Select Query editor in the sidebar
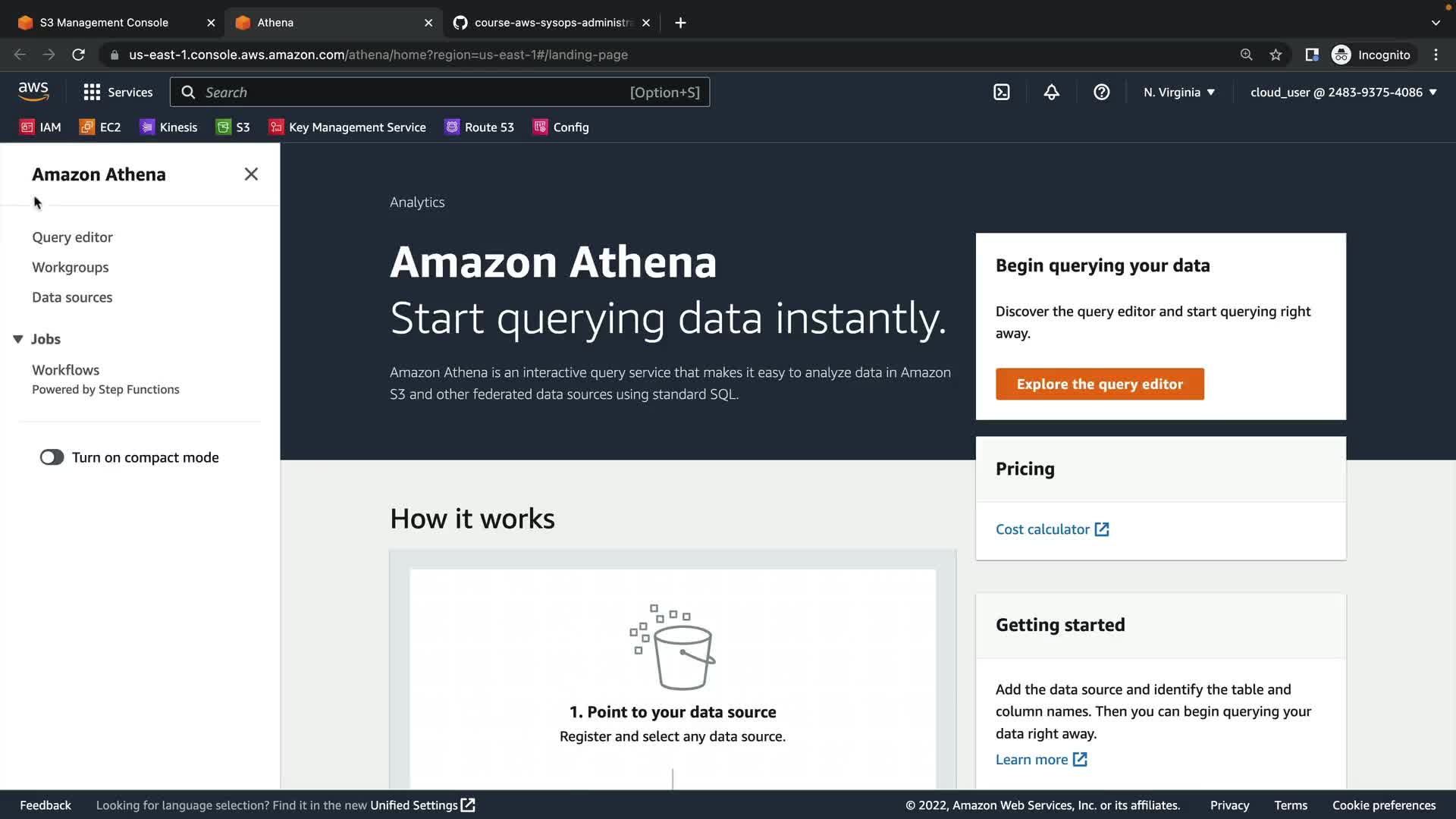 (x=72, y=237)
